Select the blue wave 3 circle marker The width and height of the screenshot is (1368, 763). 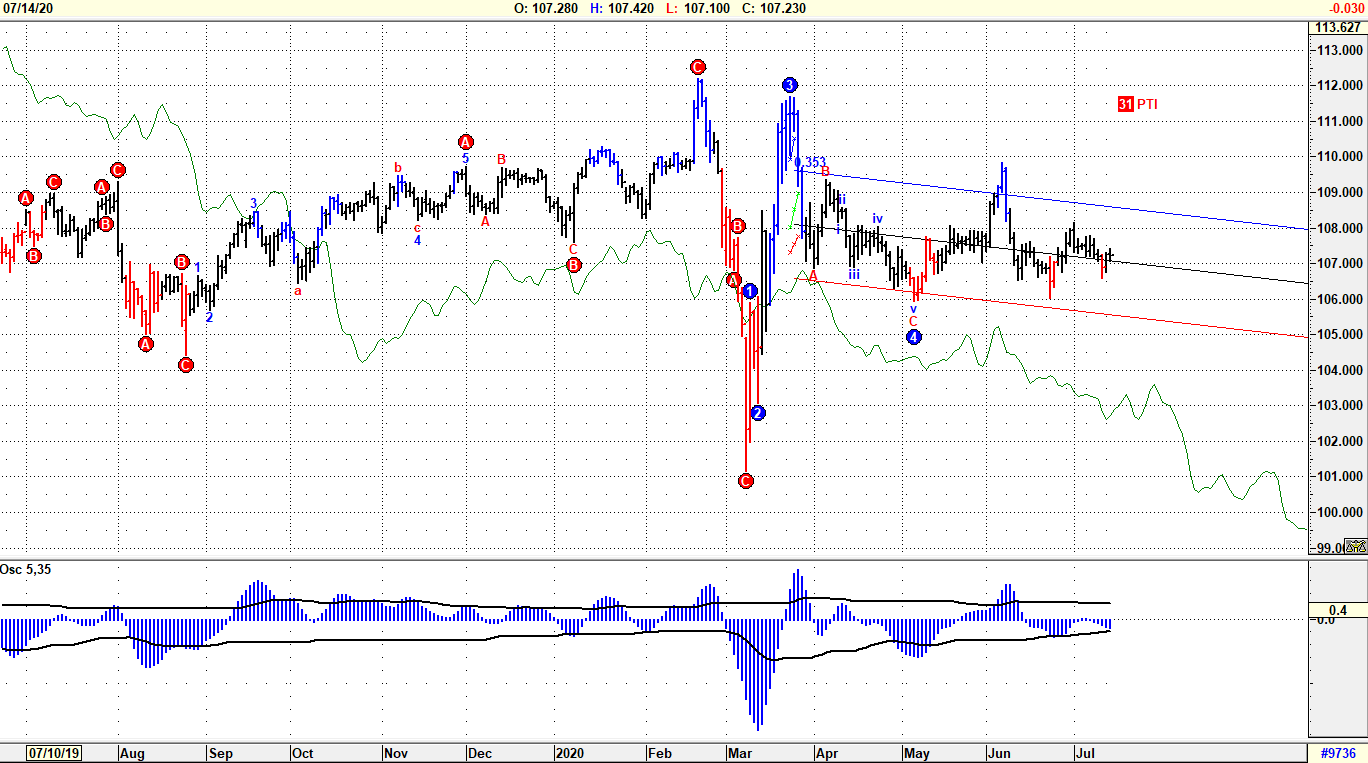pos(790,85)
